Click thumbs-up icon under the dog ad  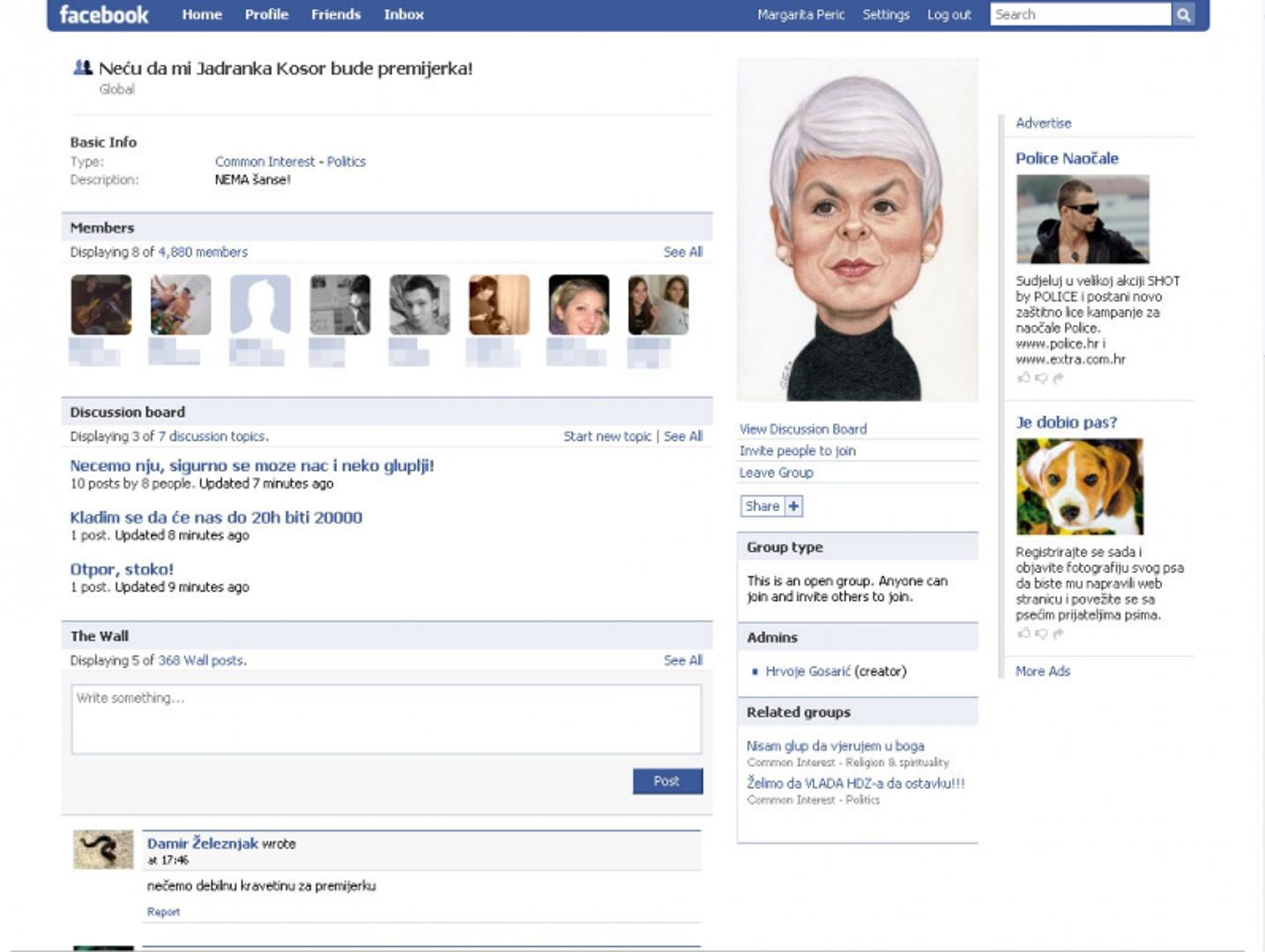(x=1023, y=633)
